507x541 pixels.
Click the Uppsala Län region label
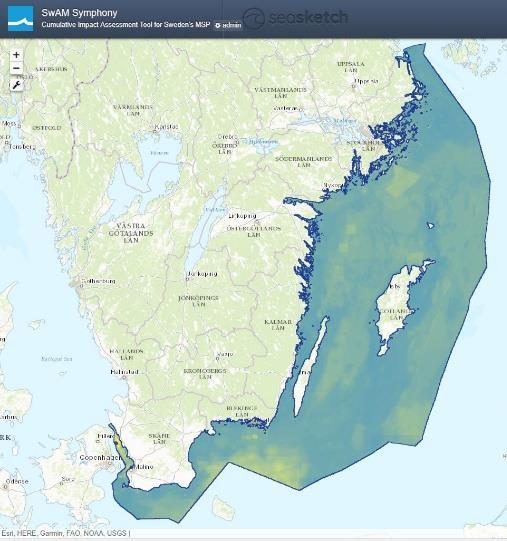pyautogui.click(x=351, y=67)
